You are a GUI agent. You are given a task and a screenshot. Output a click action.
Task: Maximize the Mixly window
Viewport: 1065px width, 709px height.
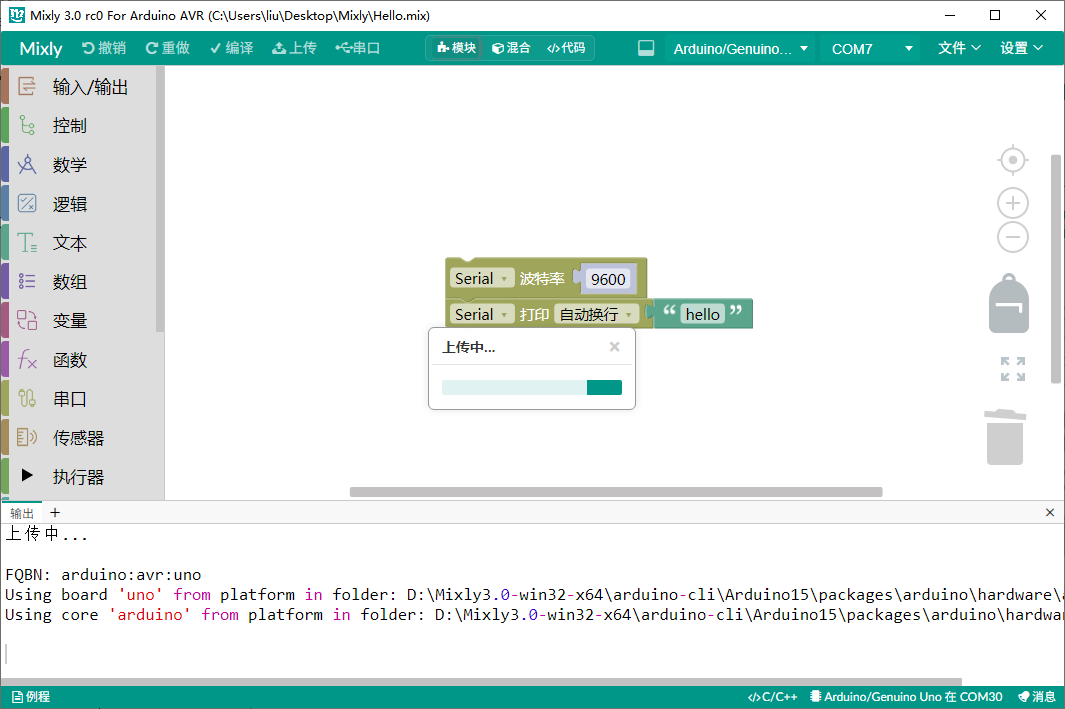tap(995, 15)
